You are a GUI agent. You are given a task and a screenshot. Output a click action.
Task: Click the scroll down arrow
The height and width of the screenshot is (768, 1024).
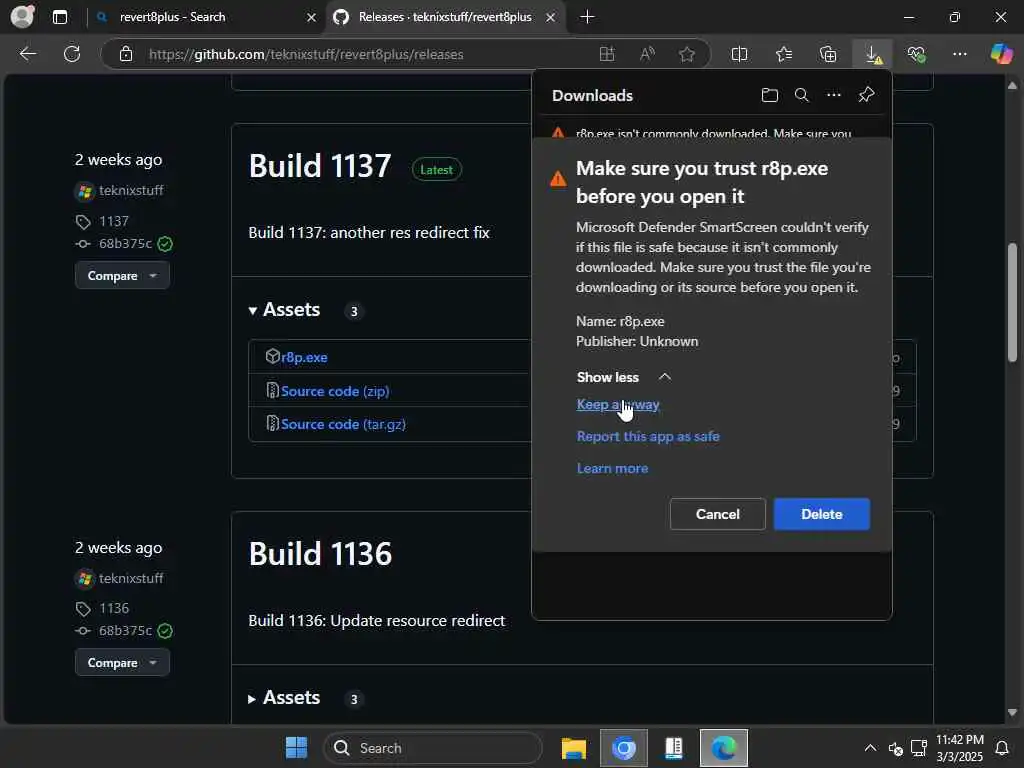click(x=1012, y=712)
